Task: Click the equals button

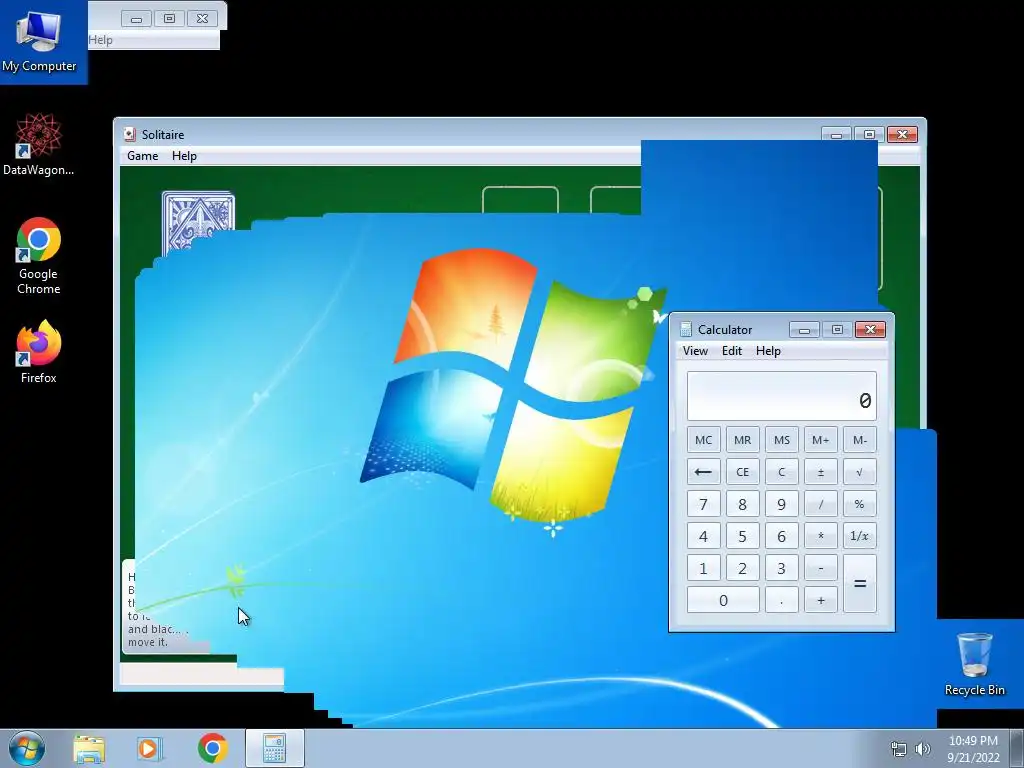Action: 860,584
